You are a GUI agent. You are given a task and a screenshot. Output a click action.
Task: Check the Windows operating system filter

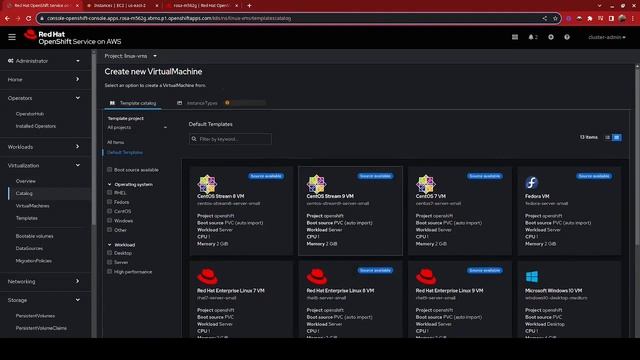[109, 220]
